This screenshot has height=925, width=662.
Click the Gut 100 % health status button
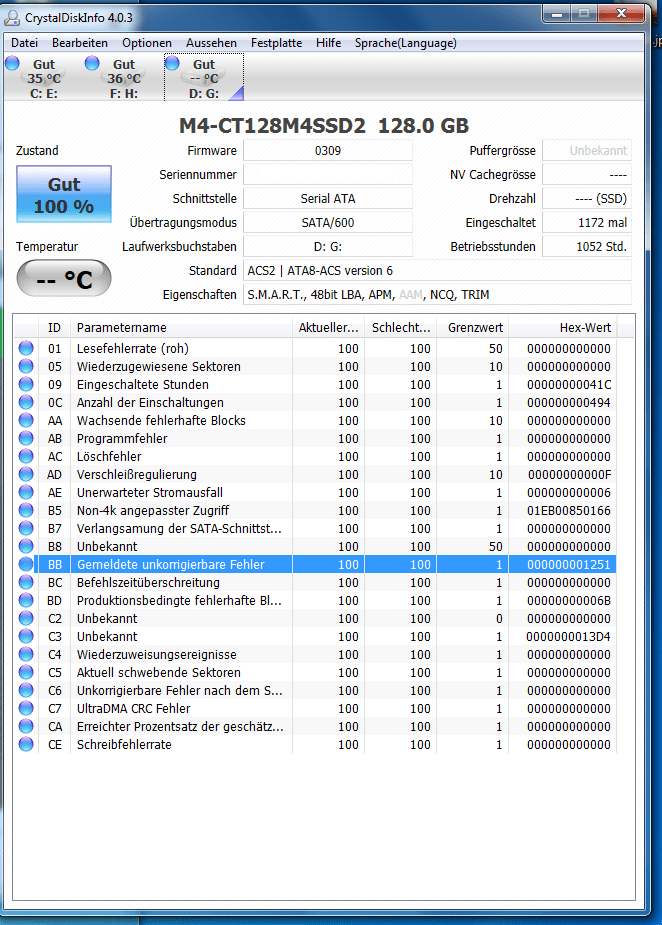click(64, 195)
